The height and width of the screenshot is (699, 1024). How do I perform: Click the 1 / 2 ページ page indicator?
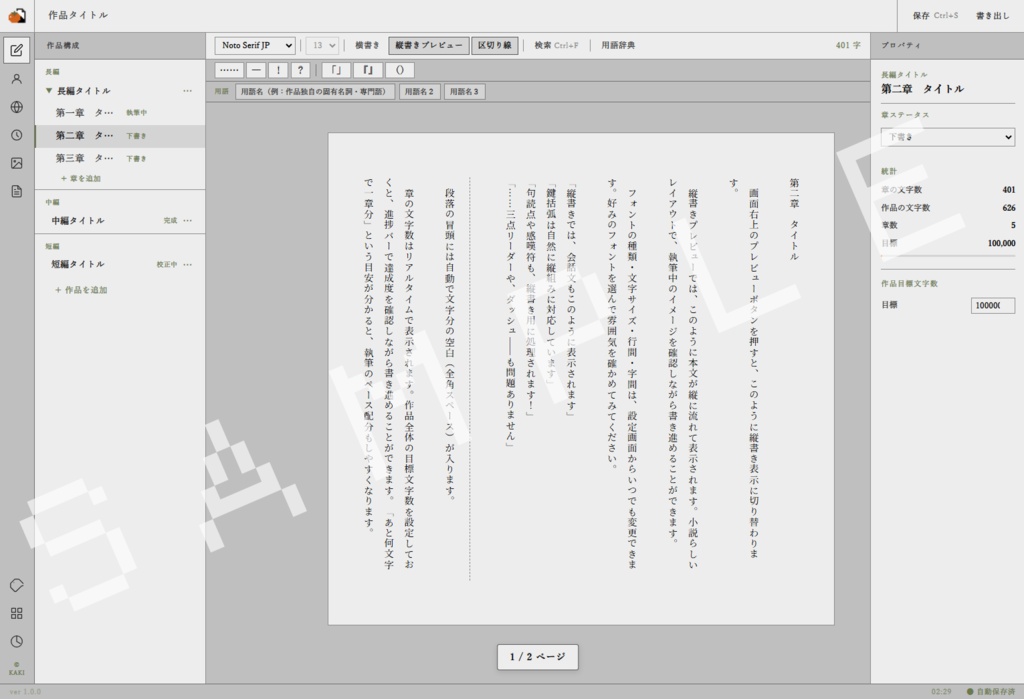[x=537, y=657]
